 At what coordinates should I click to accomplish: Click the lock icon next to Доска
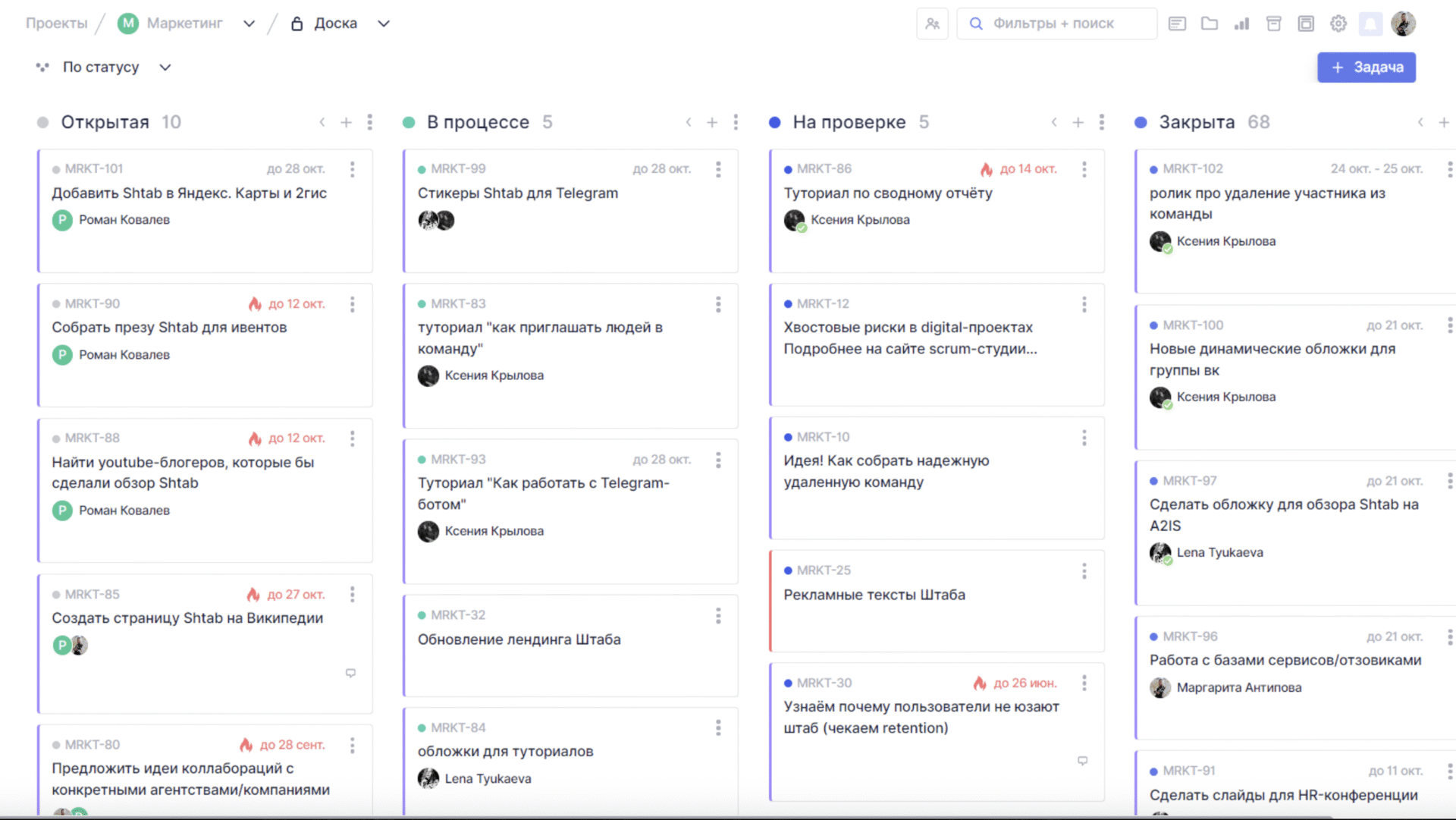point(297,24)
